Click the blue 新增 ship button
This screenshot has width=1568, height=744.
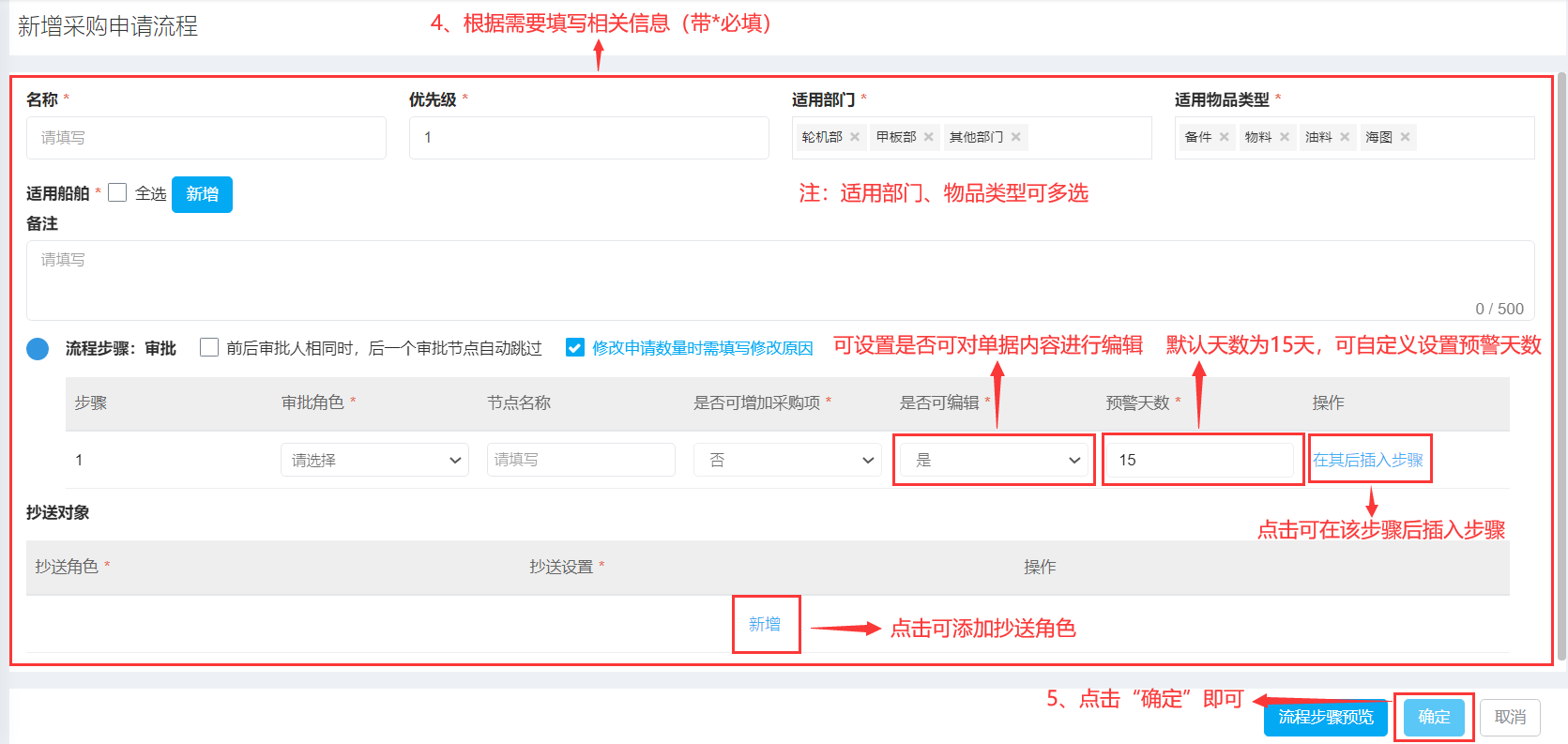coord(202,194)
